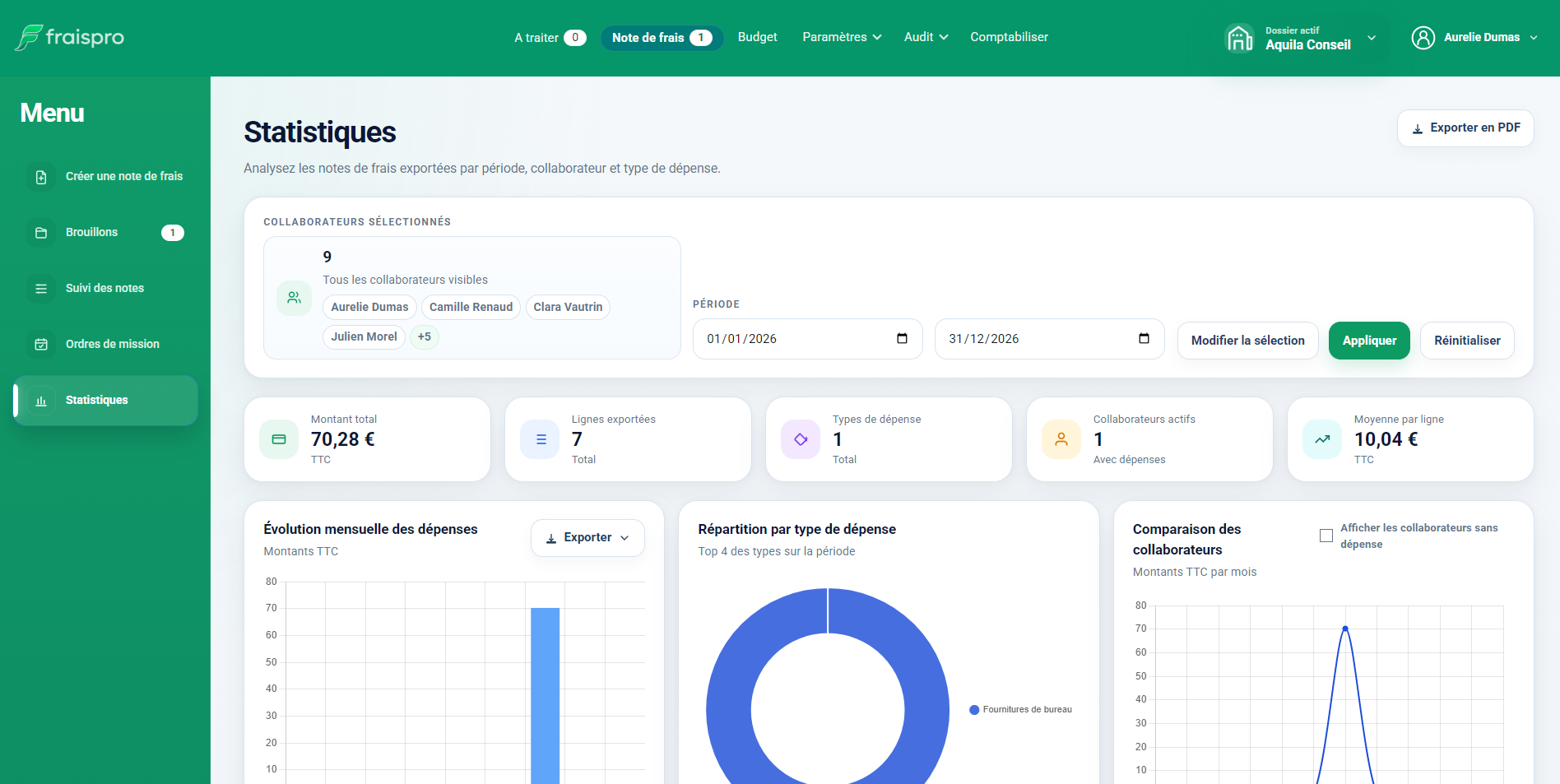Click the peak point on collaborators line chart
This screenshot has height=784, width=1560.
1345,629
